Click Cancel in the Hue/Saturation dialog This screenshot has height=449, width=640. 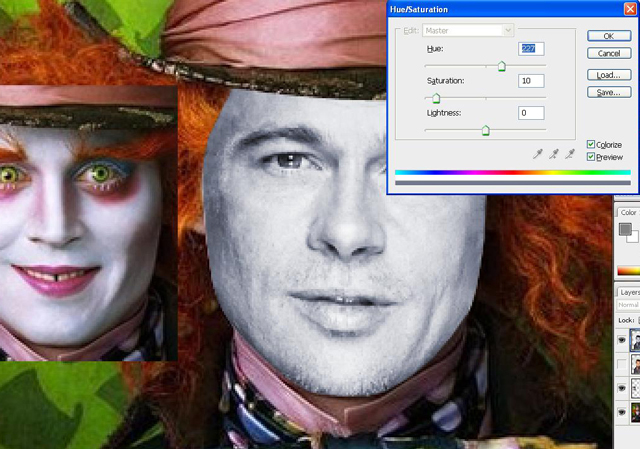(609, 53)
